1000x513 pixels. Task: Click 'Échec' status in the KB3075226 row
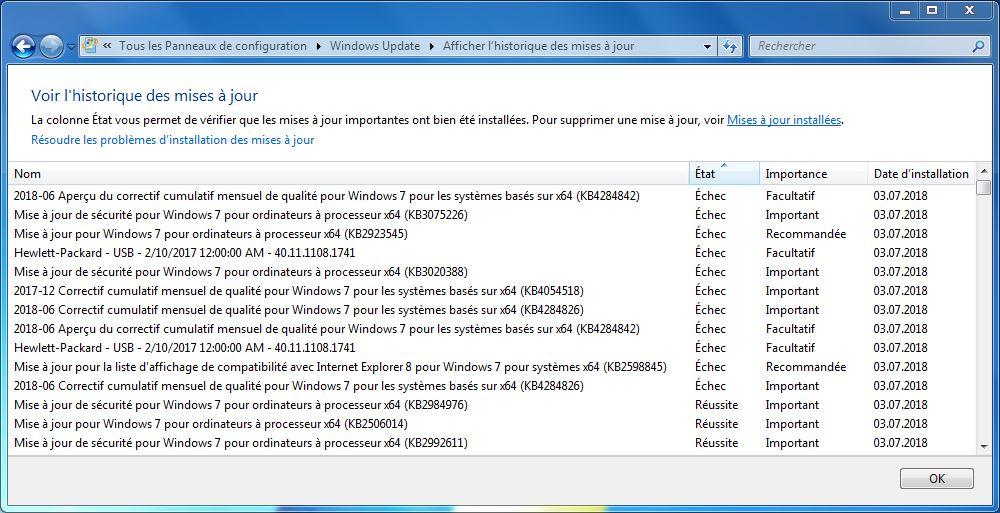click(x=710, y=214)
